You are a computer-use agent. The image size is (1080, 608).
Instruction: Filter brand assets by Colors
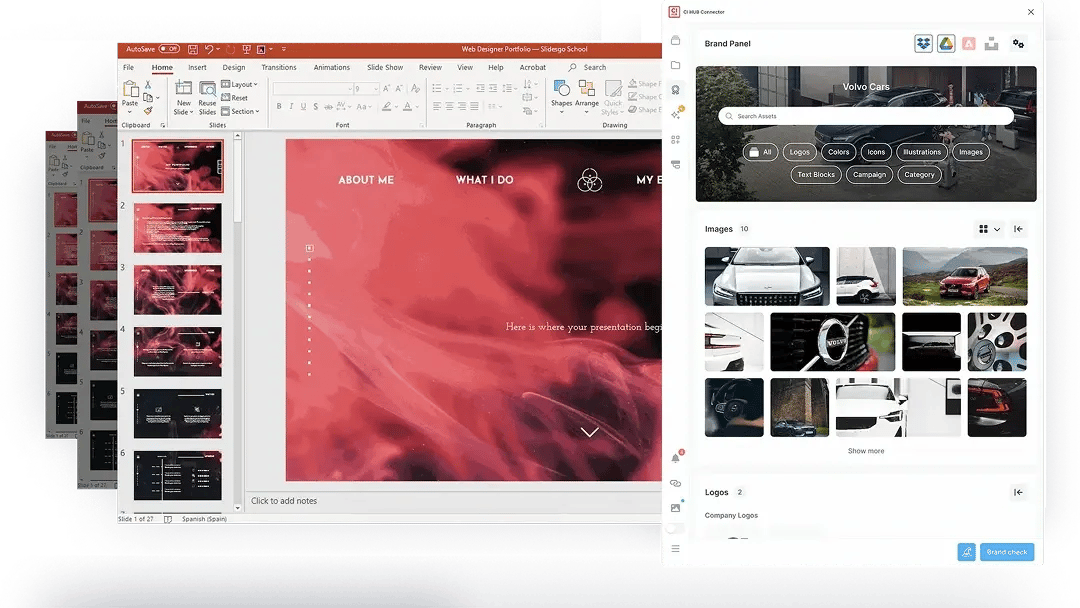pyautogui.click(x=838, y=152)
